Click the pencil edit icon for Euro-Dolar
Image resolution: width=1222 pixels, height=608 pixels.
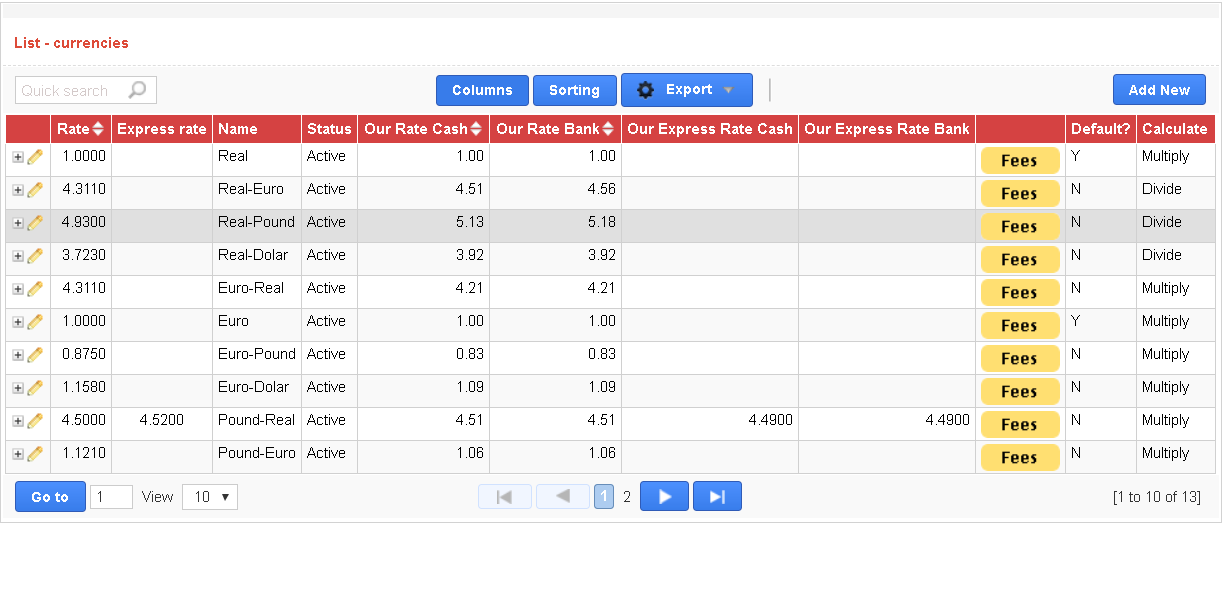click(35, 388)
